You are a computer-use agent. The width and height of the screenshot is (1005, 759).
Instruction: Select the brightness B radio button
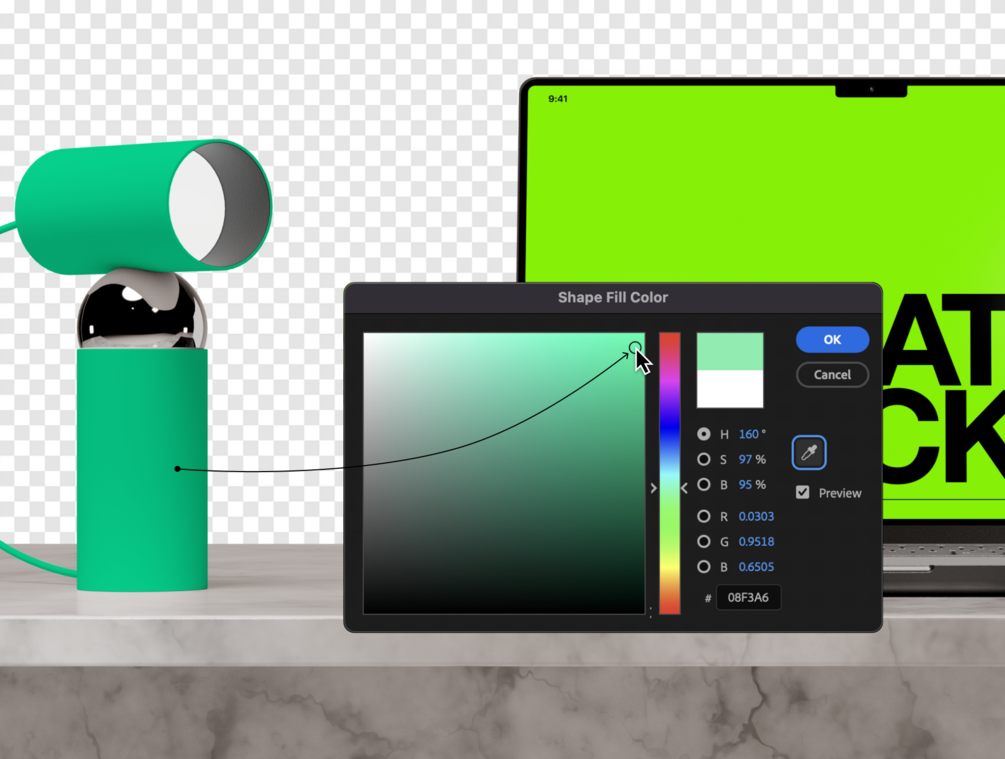click(x=704, y=484)
